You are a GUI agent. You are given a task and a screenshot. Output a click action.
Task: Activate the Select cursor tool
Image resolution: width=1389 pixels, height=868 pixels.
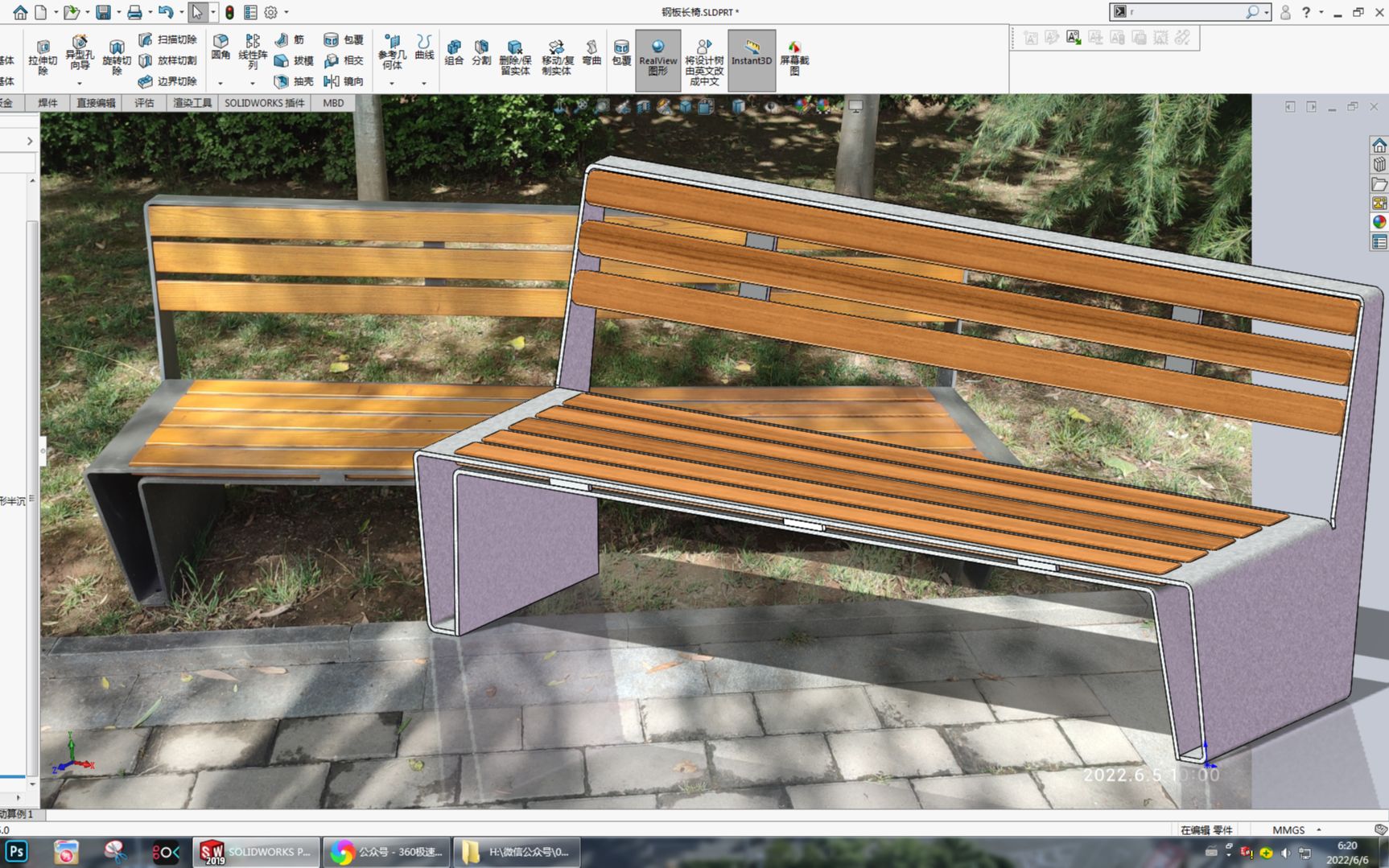click(197, 12)
